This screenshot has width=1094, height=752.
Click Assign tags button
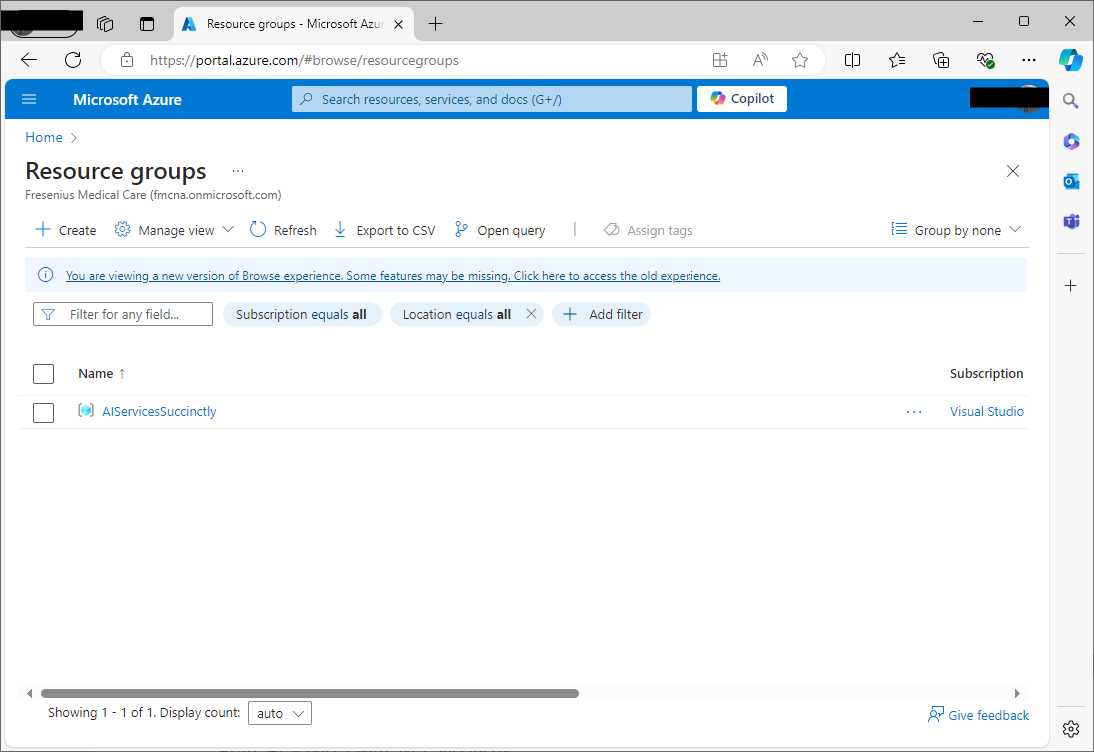pyautogui.click(x=648, y=230)
